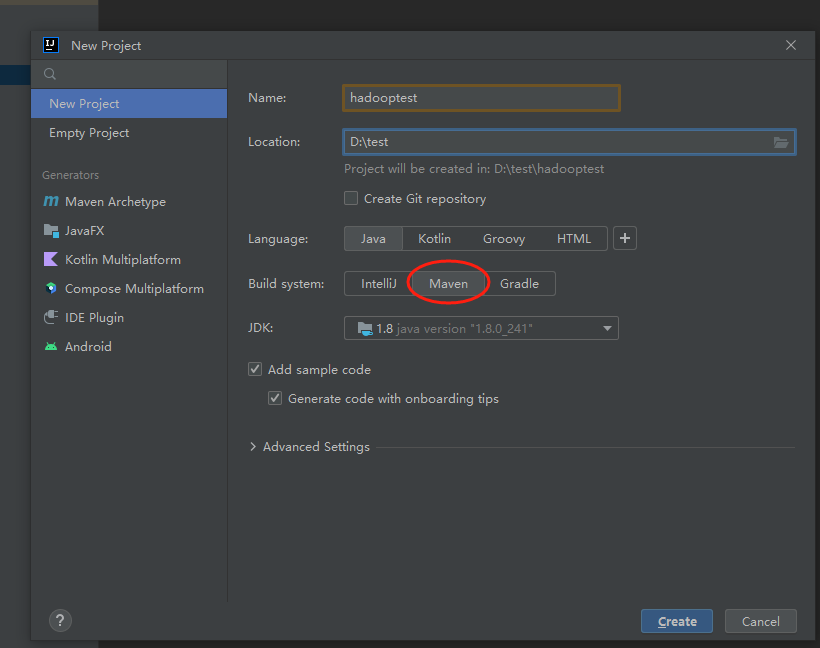Click the Cancel button

pos(760,621)
